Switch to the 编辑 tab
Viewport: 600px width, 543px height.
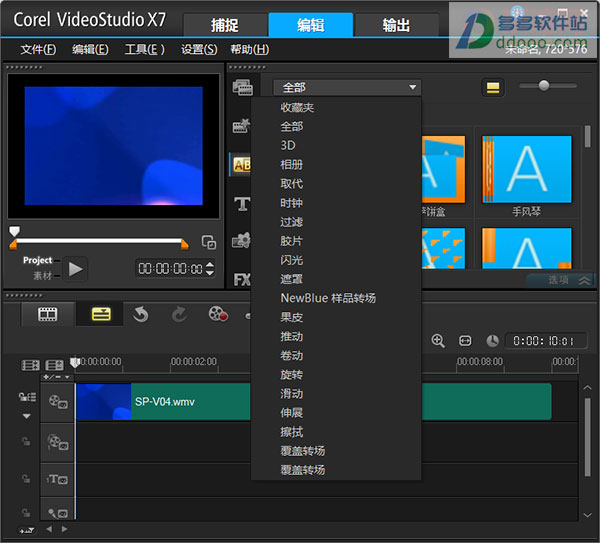point(311,25)
